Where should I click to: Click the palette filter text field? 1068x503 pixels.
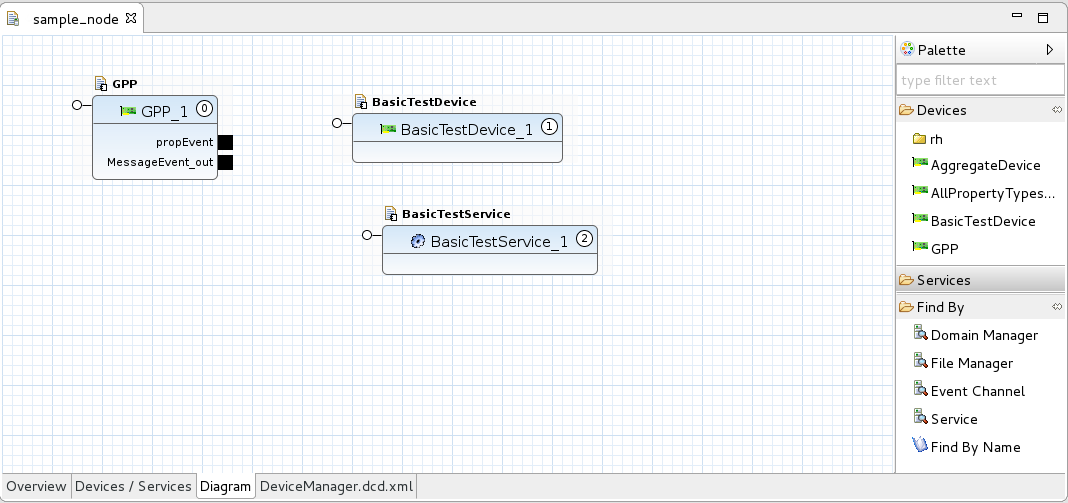tap(978, 80)
